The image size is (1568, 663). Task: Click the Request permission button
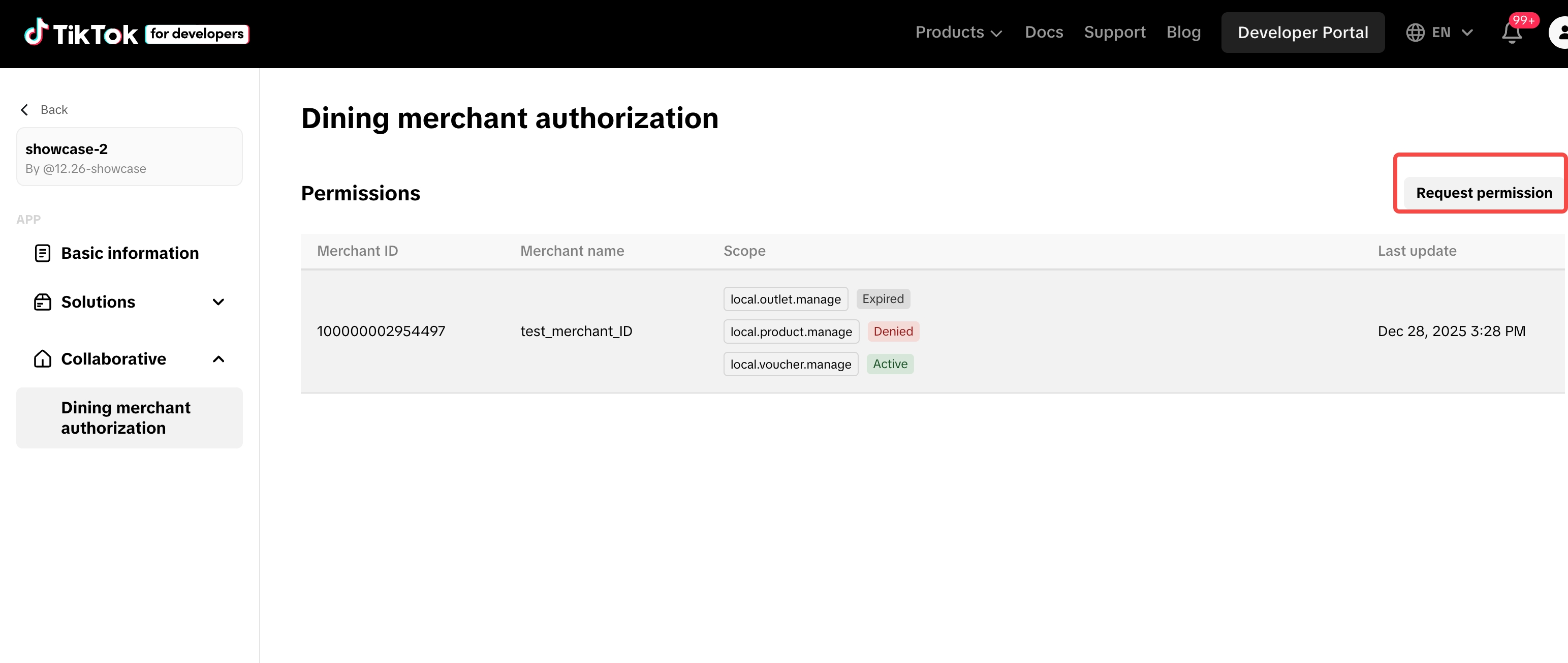pos(1483,193)
